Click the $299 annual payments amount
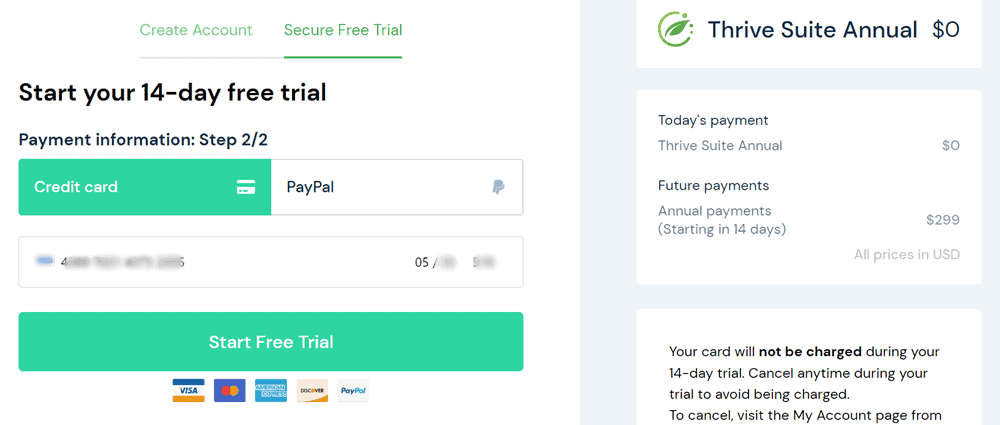This screenshot has width=1000, height=425. (943, 220)
